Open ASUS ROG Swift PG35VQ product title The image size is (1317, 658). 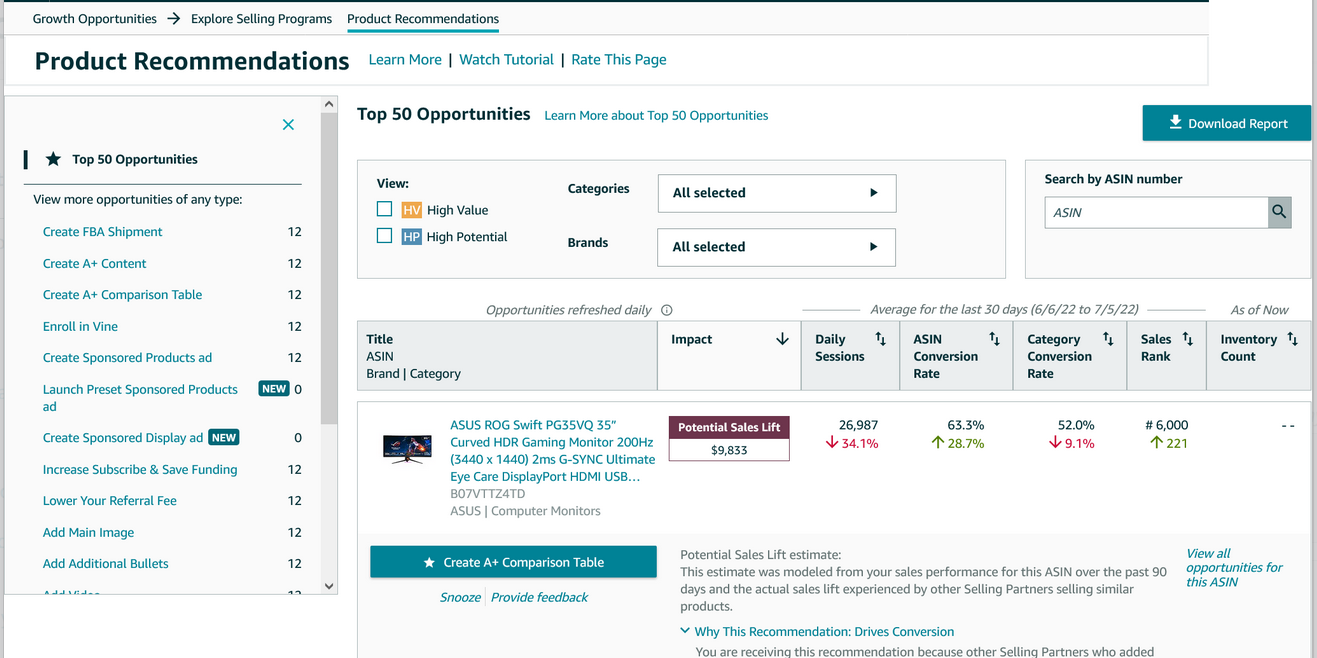(553, 451)
